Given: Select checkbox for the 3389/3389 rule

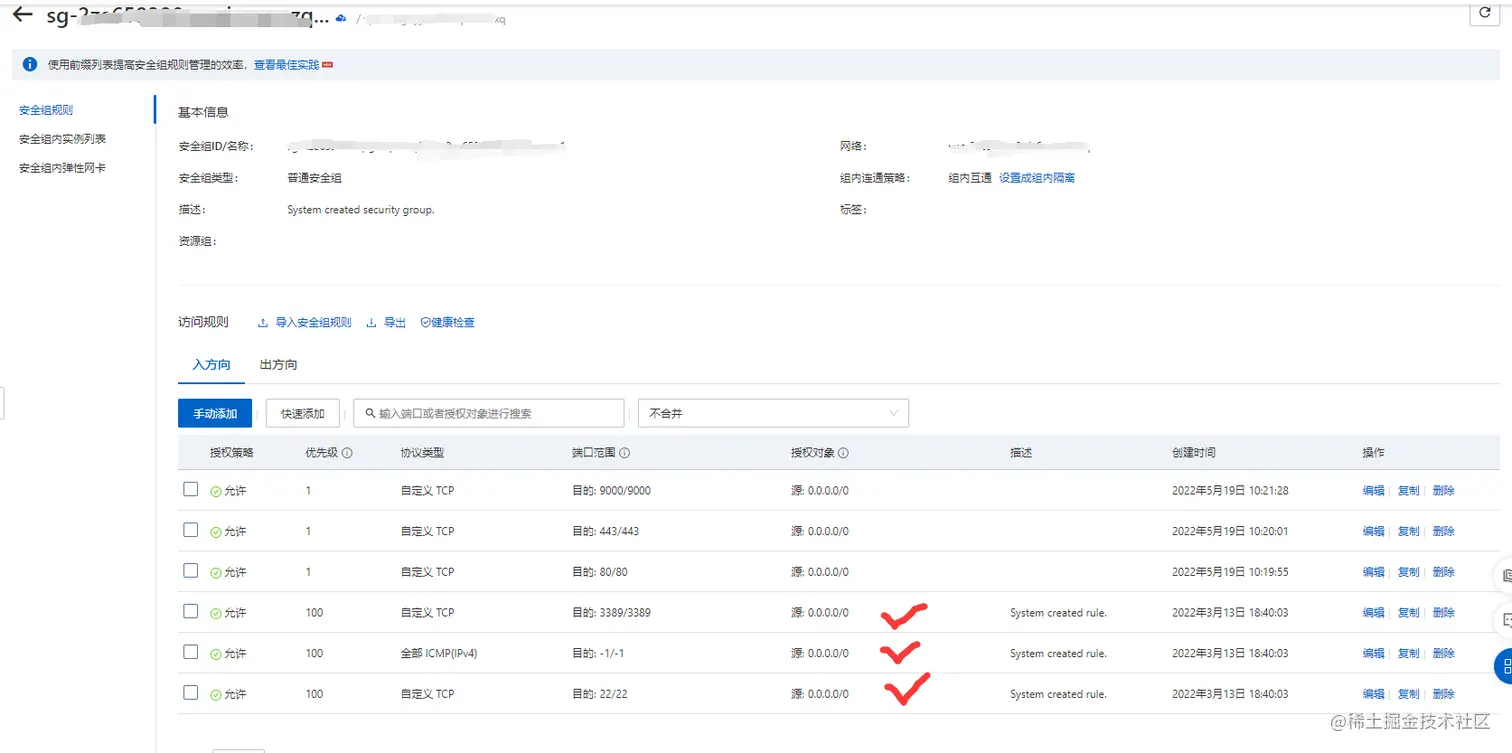Looking at the screenshot, I should (x=191, y=611).
